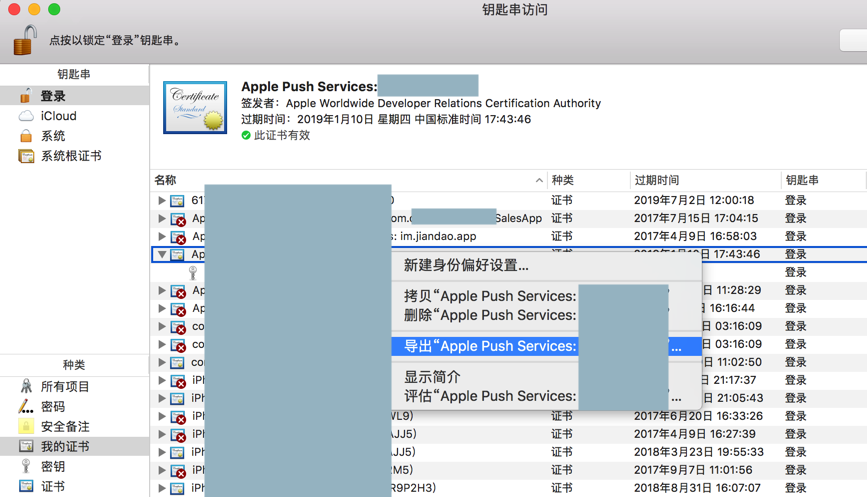Screen dimensions: 867x497
Task: Click the Apple Push Services title in details pane
Action: pyautogui.click(x=309, y=87)
